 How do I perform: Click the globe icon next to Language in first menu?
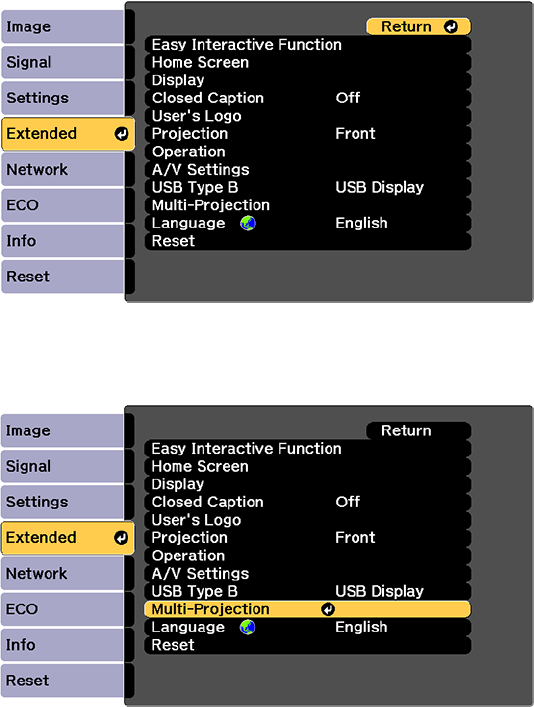click(248, 223)
